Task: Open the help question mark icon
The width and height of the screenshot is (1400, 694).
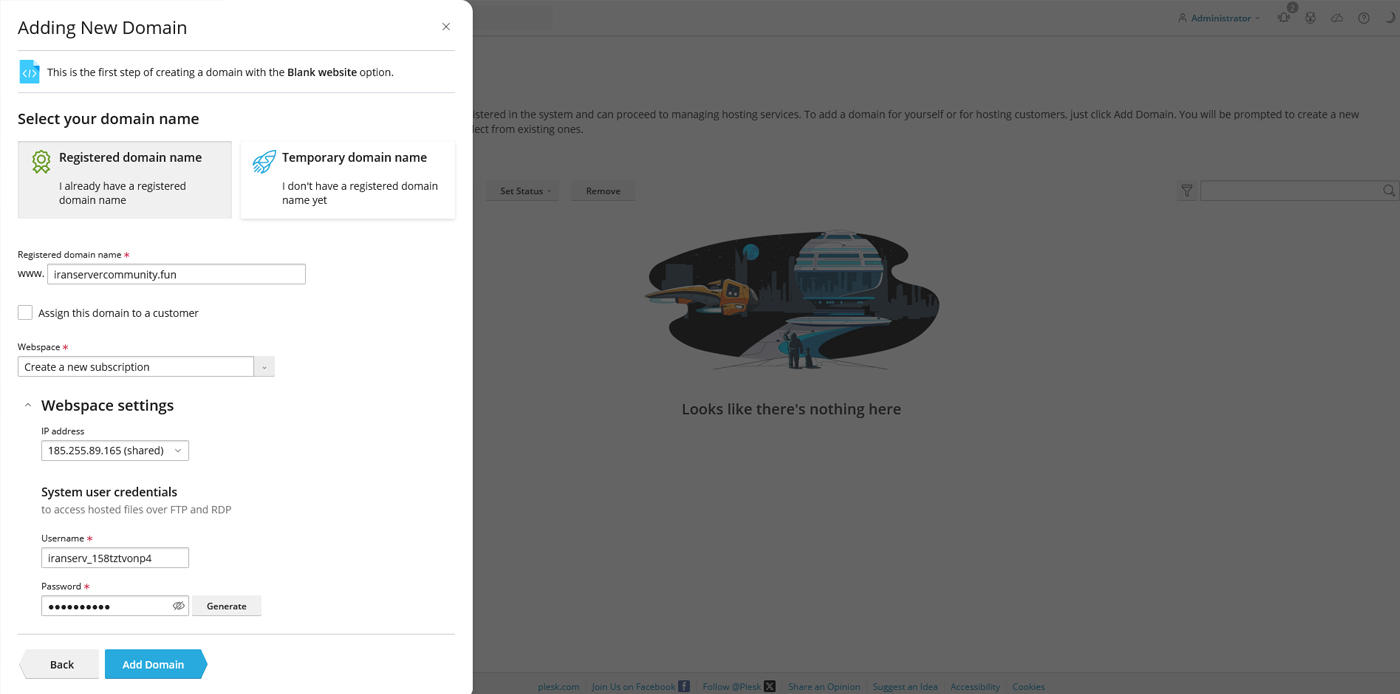Action: pos(1363,18)
